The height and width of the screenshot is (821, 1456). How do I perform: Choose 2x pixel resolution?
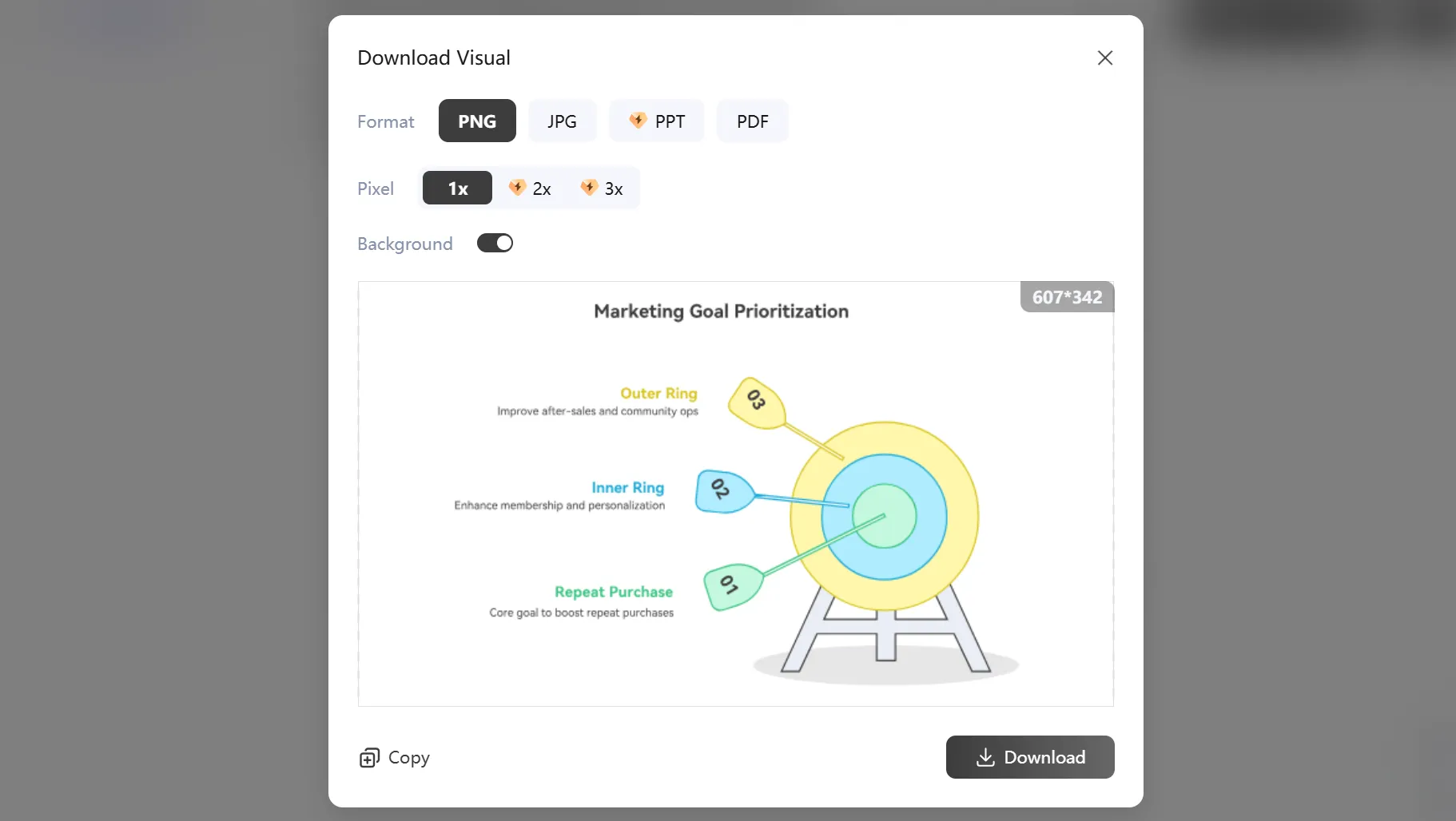530,188
